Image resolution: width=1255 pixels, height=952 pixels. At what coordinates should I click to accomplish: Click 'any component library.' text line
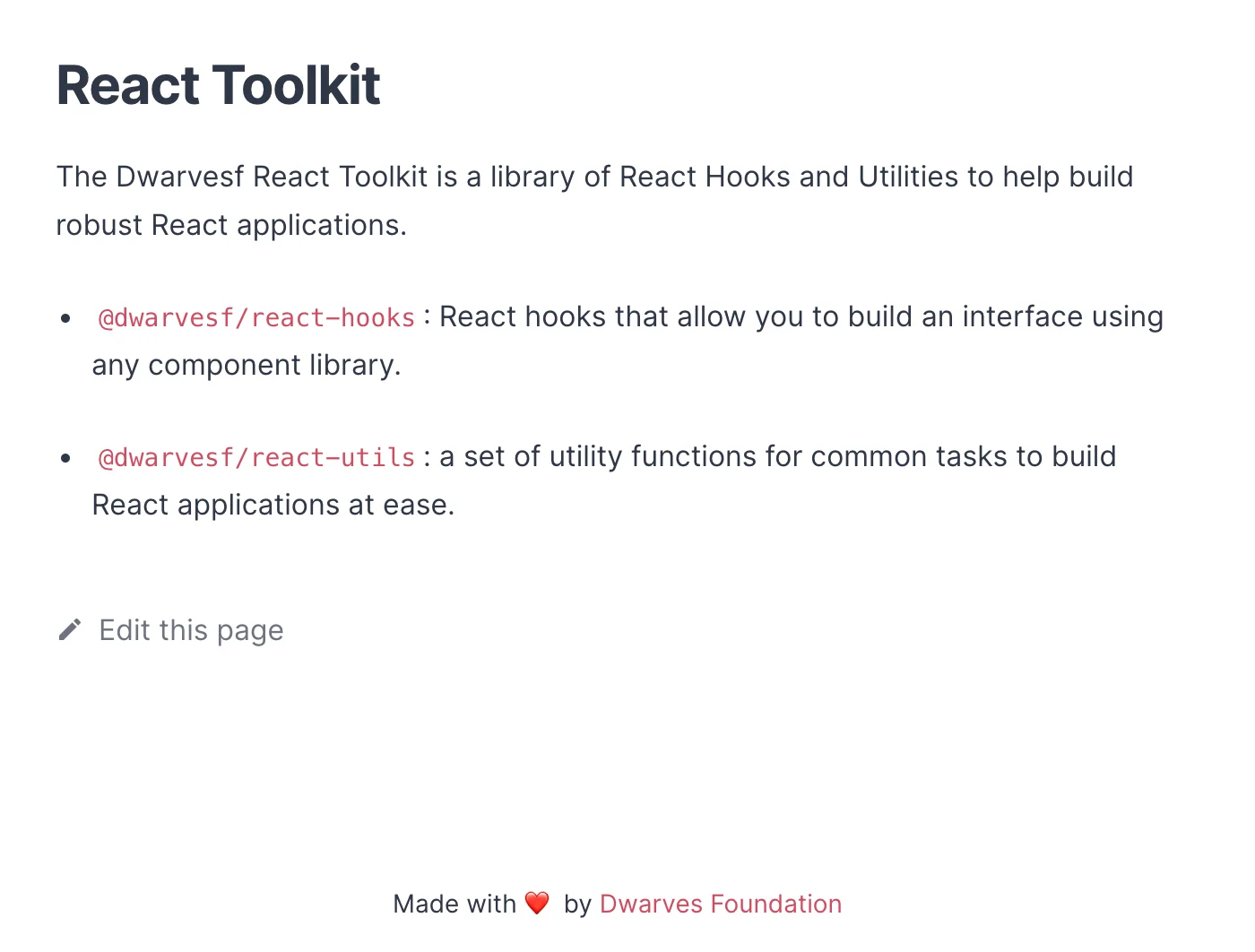[247, 366]
